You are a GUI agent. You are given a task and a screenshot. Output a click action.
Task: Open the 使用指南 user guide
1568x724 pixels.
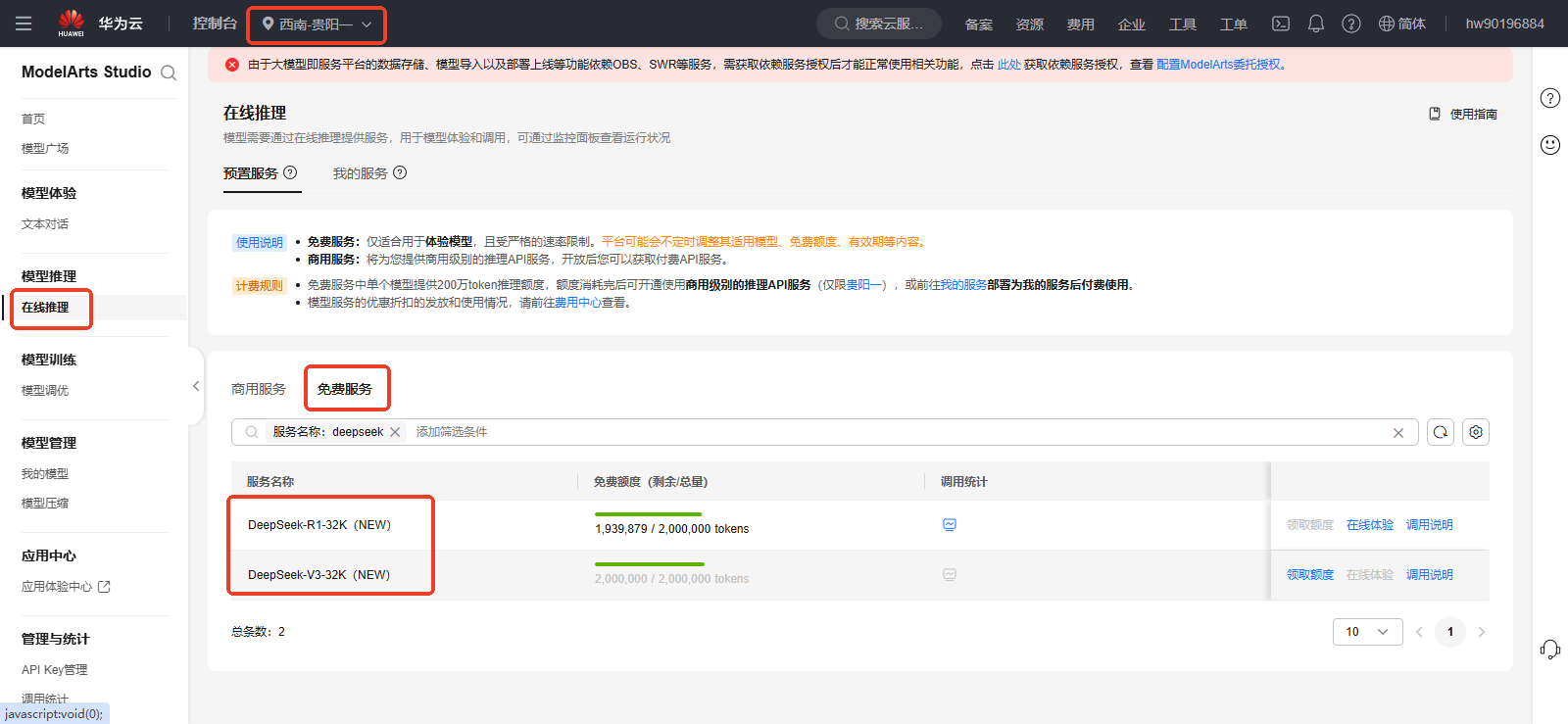click(x=1463, y=114)
